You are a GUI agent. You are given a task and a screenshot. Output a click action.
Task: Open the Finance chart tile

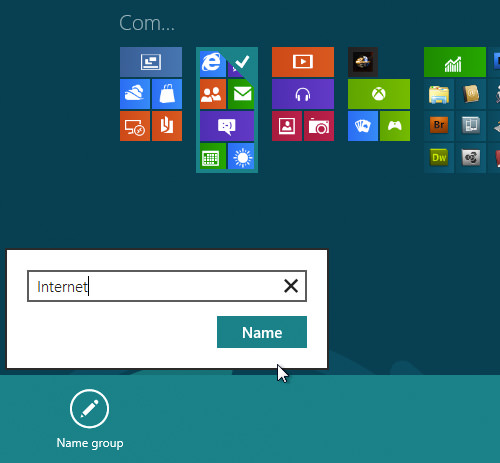(x=455, y=62)
